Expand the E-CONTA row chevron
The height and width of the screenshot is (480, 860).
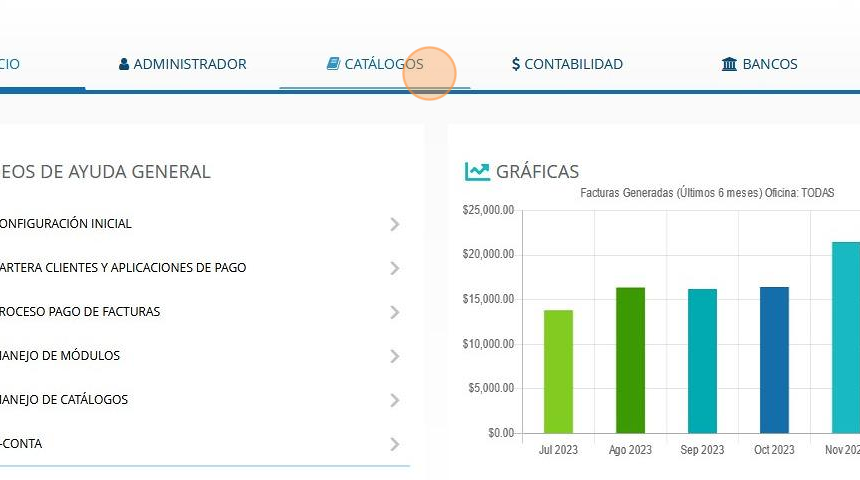(x=395, y=444)
